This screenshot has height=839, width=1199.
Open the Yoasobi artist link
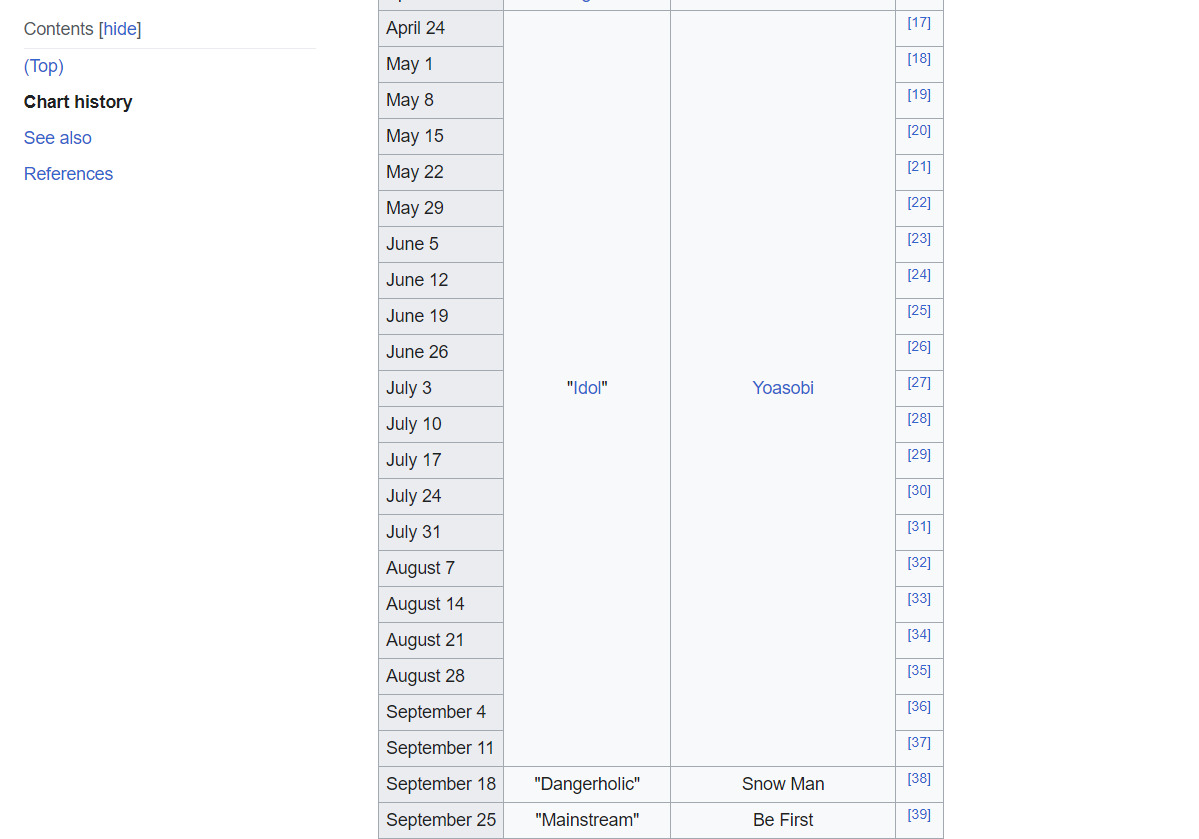point(783,388)
